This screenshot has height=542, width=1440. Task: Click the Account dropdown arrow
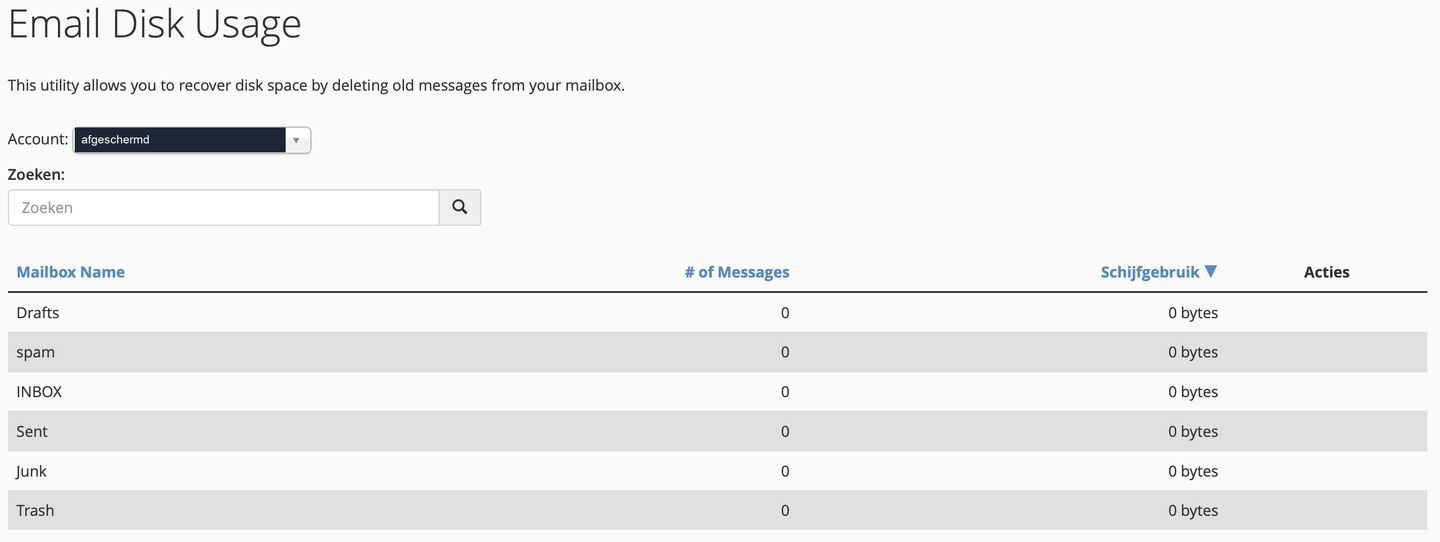[x=297, y=140]
